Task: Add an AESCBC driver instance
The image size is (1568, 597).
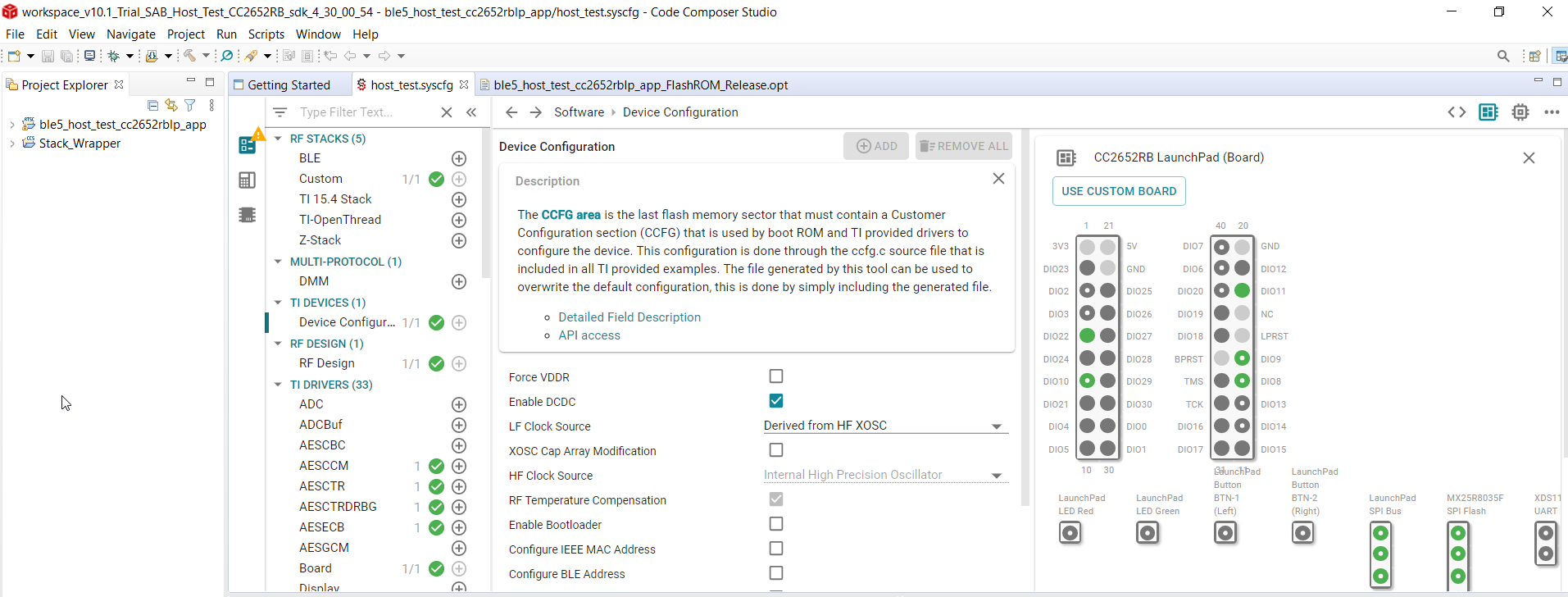Action: pos(459,445)
